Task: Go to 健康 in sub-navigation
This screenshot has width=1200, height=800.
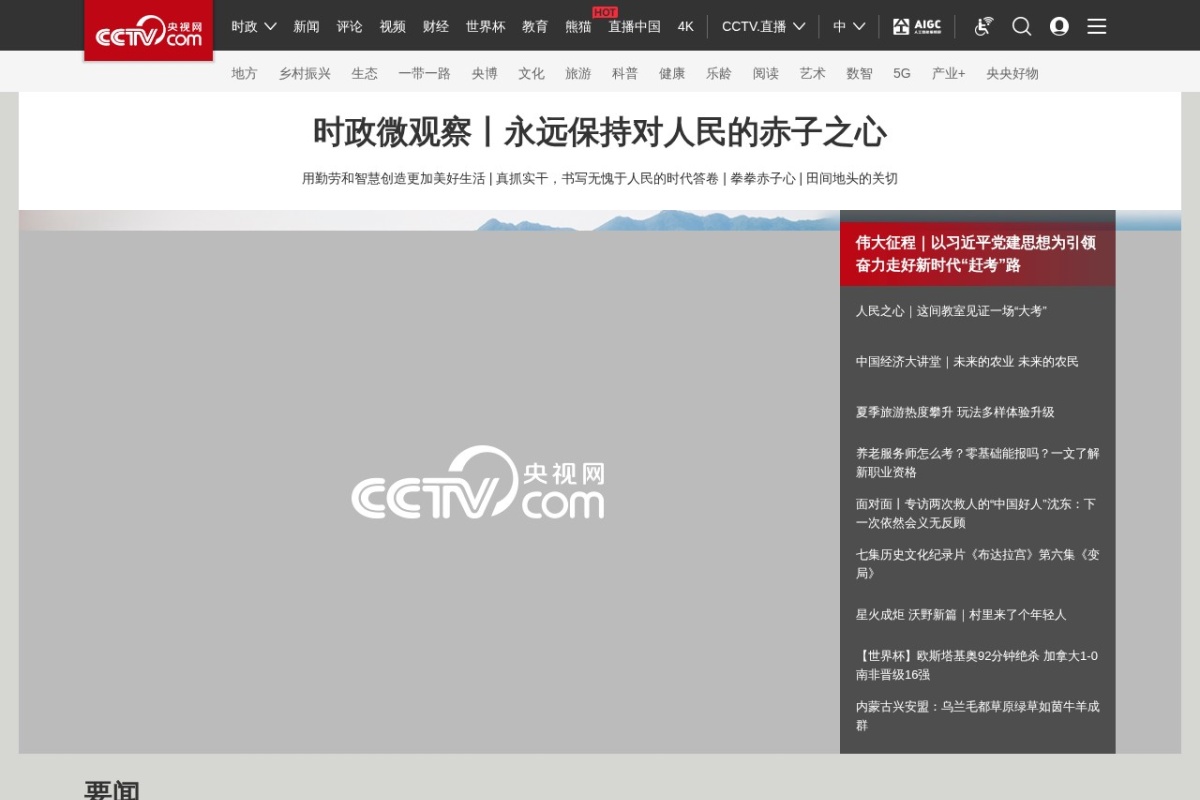Action: point(672,73)
